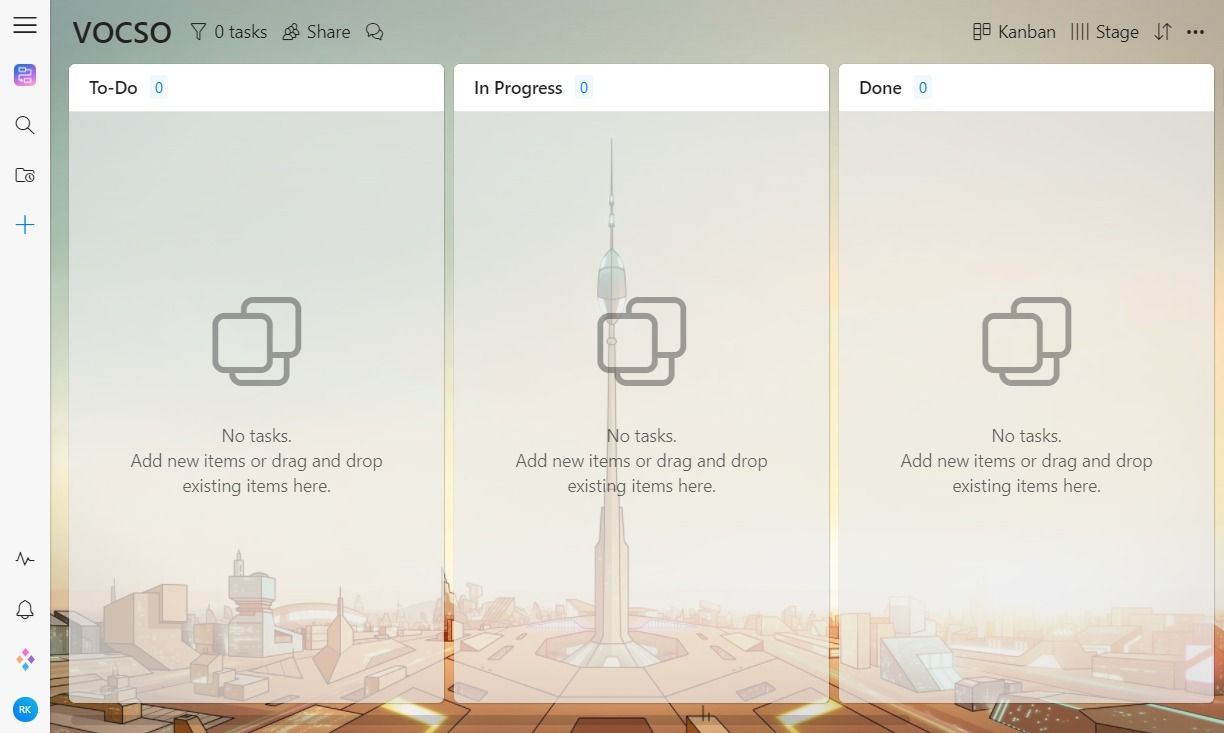The width and height of the screenshot is (1224, 733).
Task: Open the hamburger menu
Action: (25, 26)
